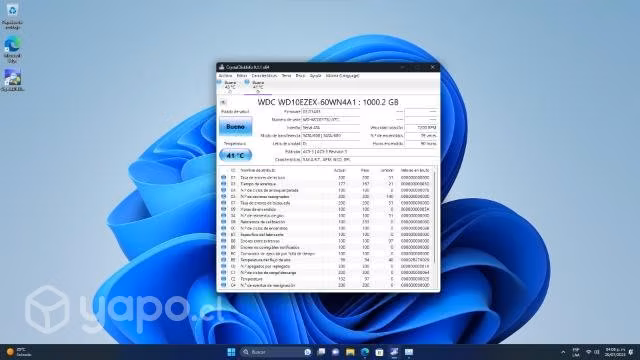
Task: Open the Ayuda menu
Action: [315, 76]
